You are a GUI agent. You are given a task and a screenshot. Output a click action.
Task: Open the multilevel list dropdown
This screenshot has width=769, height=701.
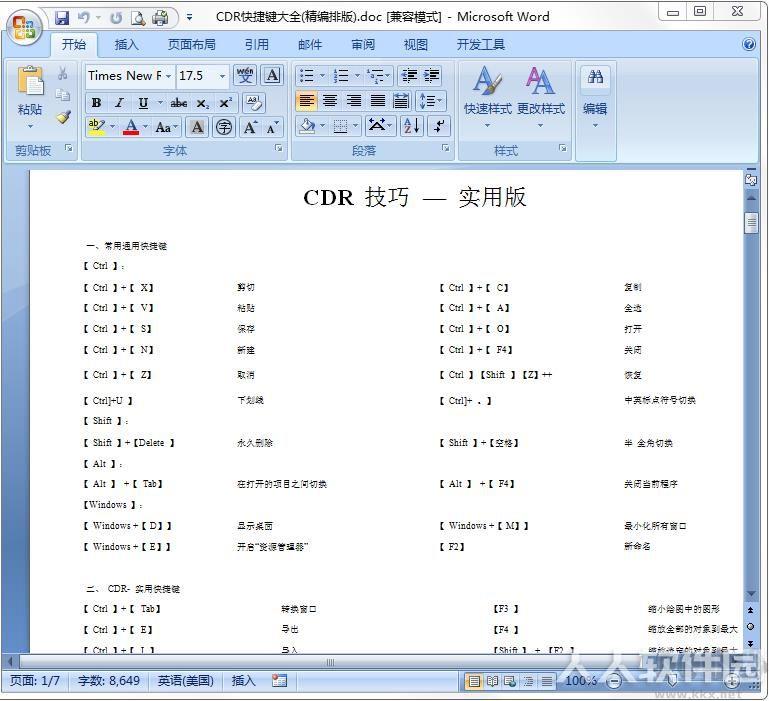[x=379, y=76]
